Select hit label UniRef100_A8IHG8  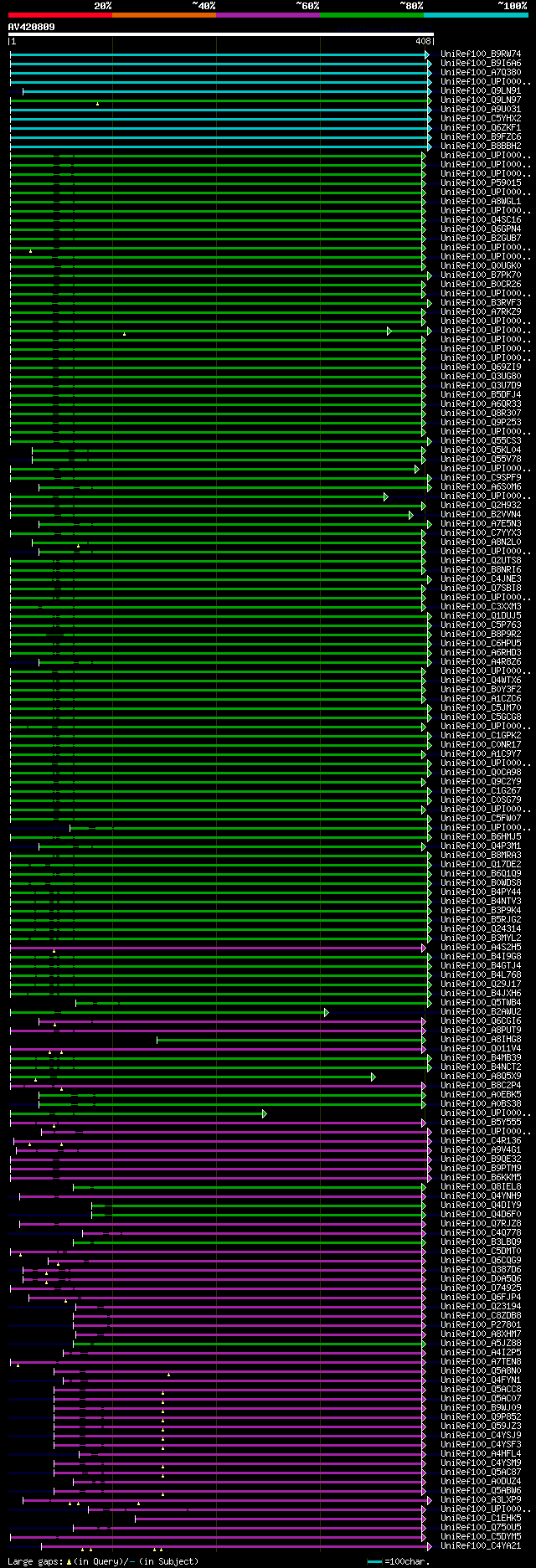[481, 1040]
